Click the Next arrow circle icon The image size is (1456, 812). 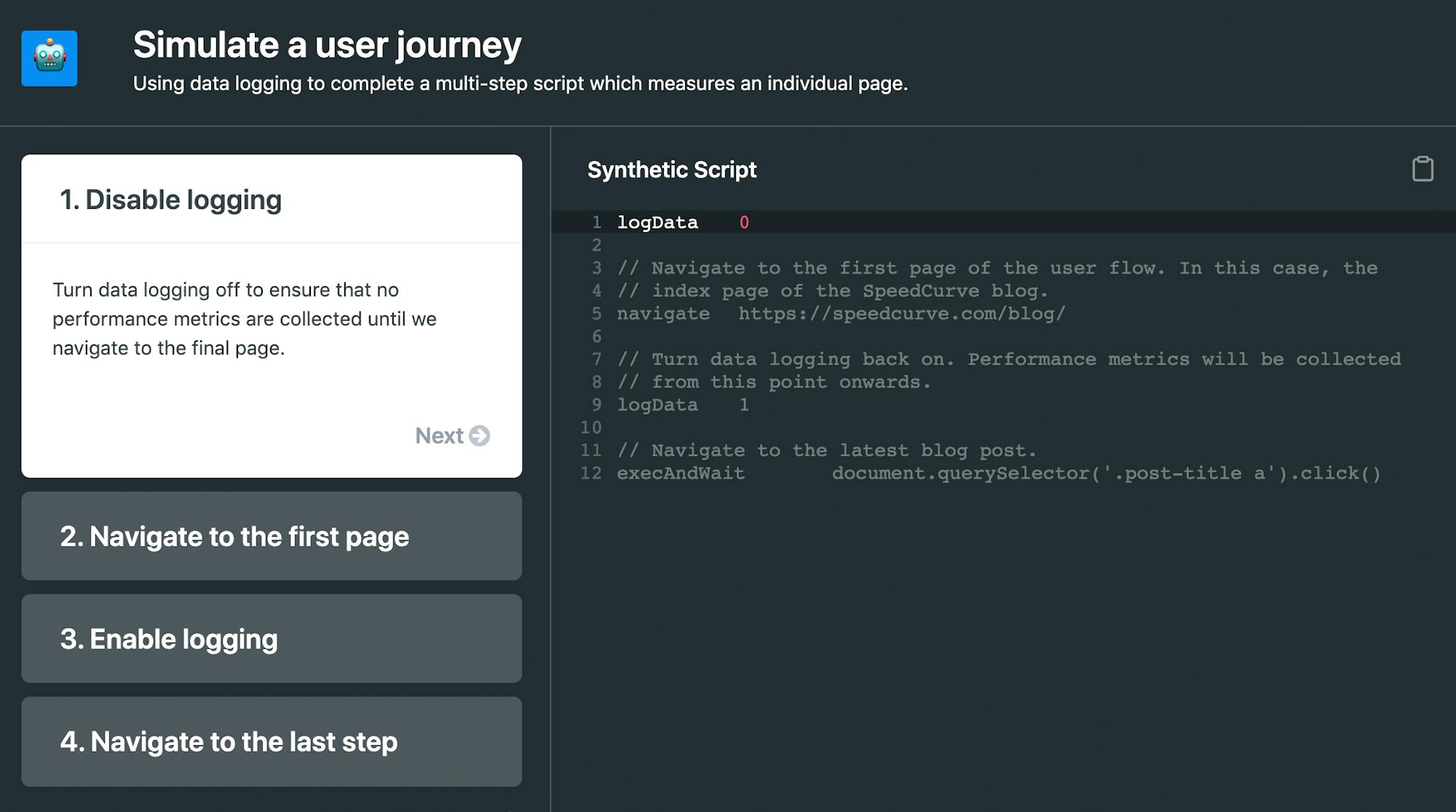click(x=480, y=436)
